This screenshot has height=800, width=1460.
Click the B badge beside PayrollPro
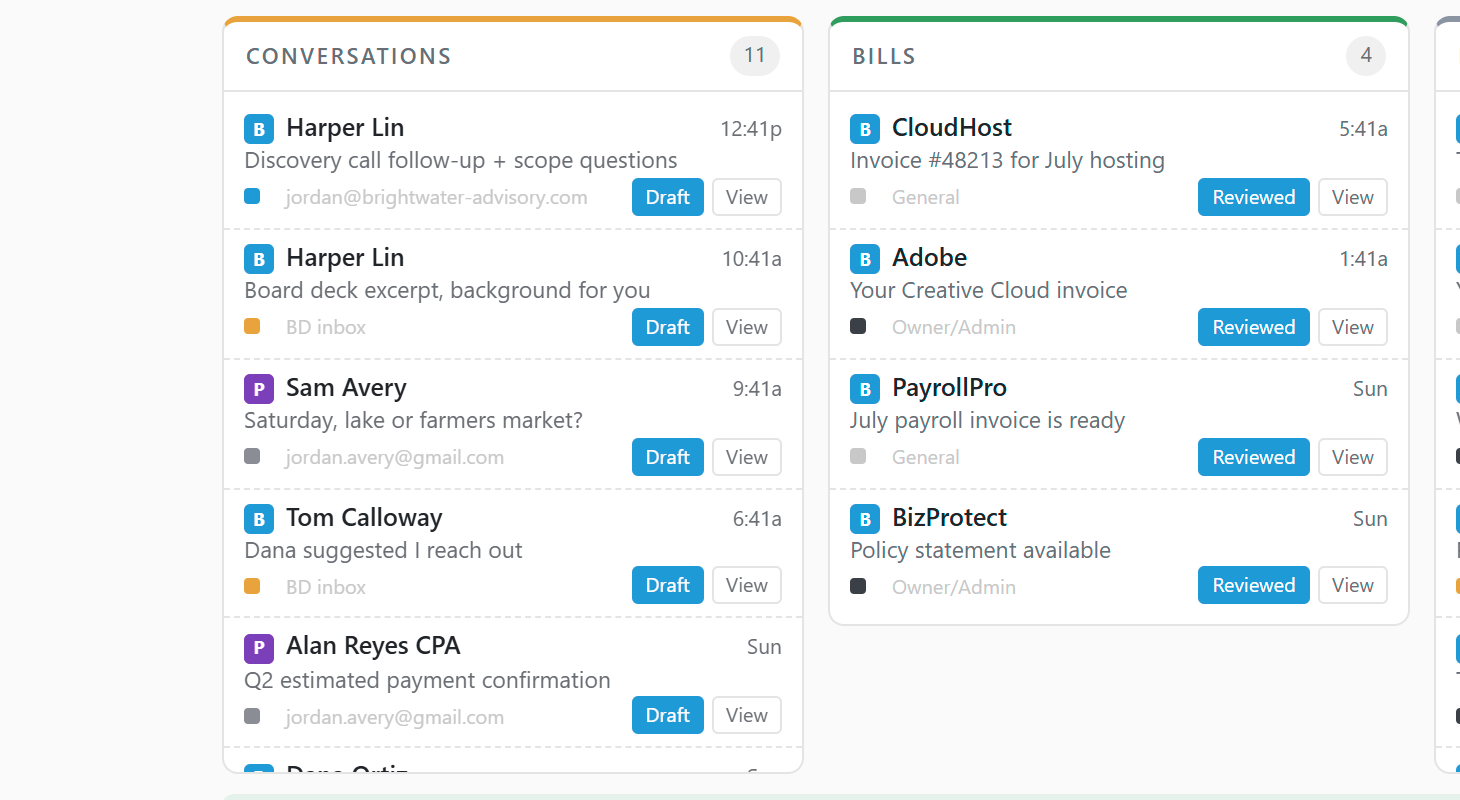point(865,389)
